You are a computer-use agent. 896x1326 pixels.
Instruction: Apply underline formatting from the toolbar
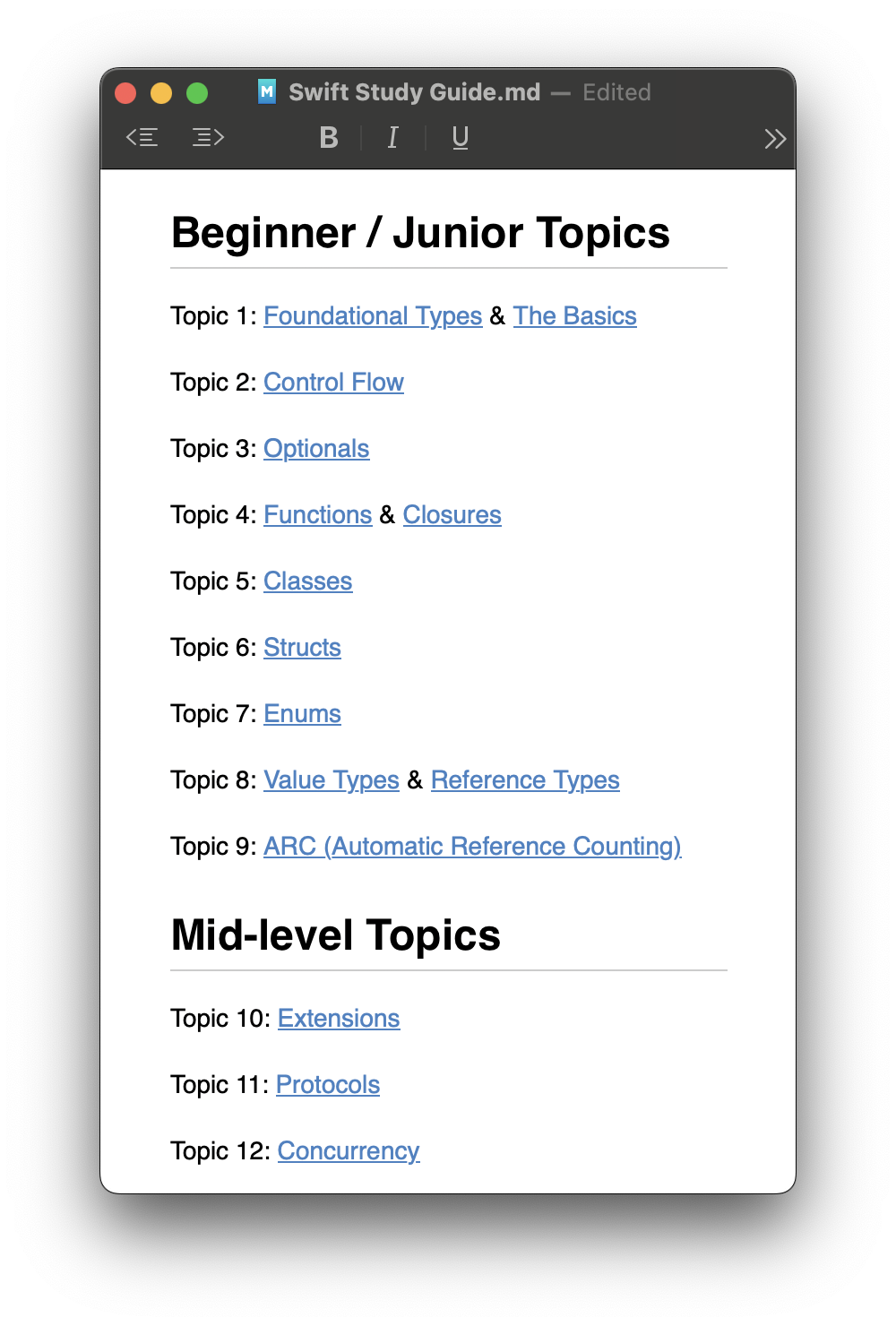coord(460,138)
